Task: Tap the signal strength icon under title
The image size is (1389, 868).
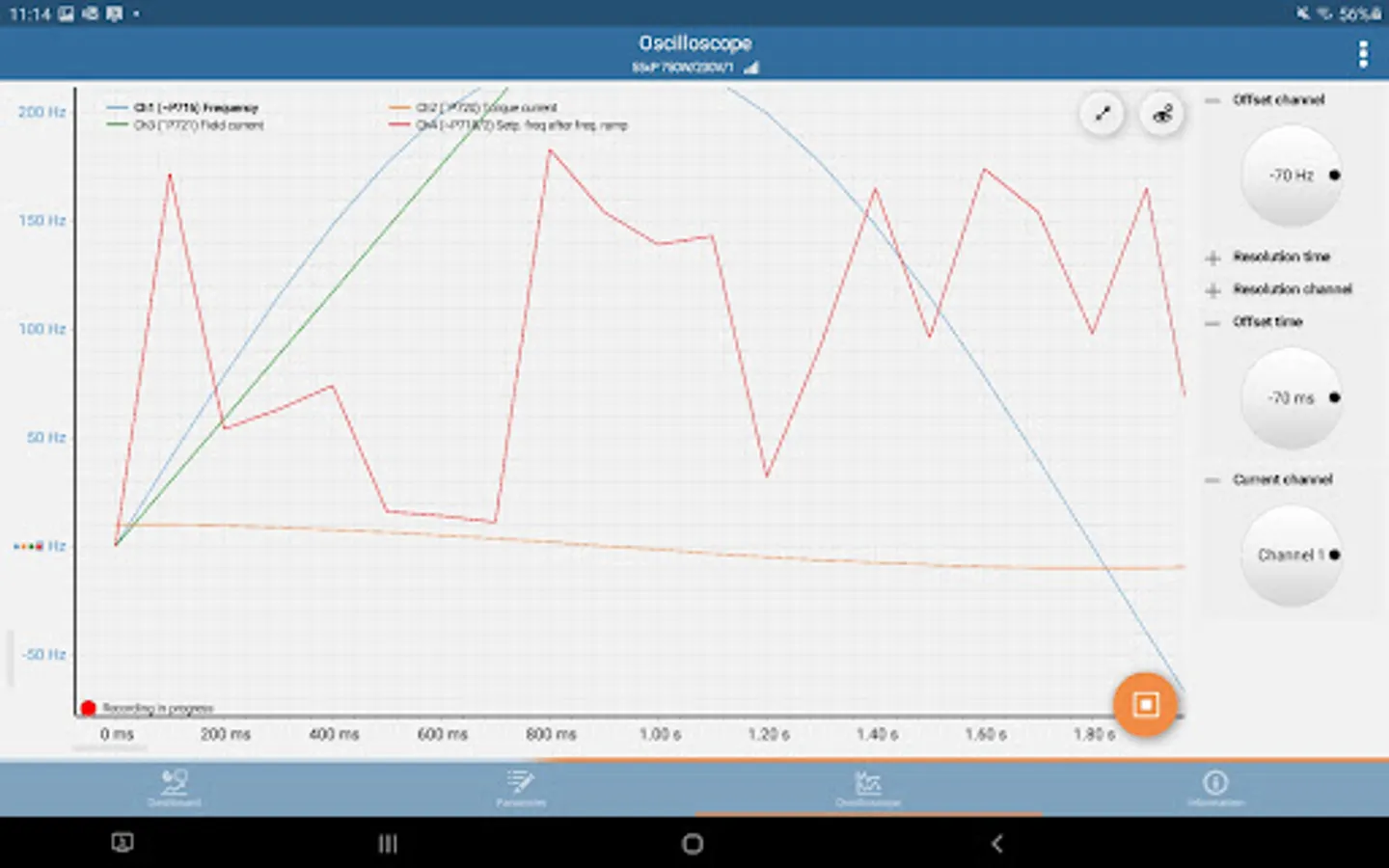Action: (x=751, y=68)
